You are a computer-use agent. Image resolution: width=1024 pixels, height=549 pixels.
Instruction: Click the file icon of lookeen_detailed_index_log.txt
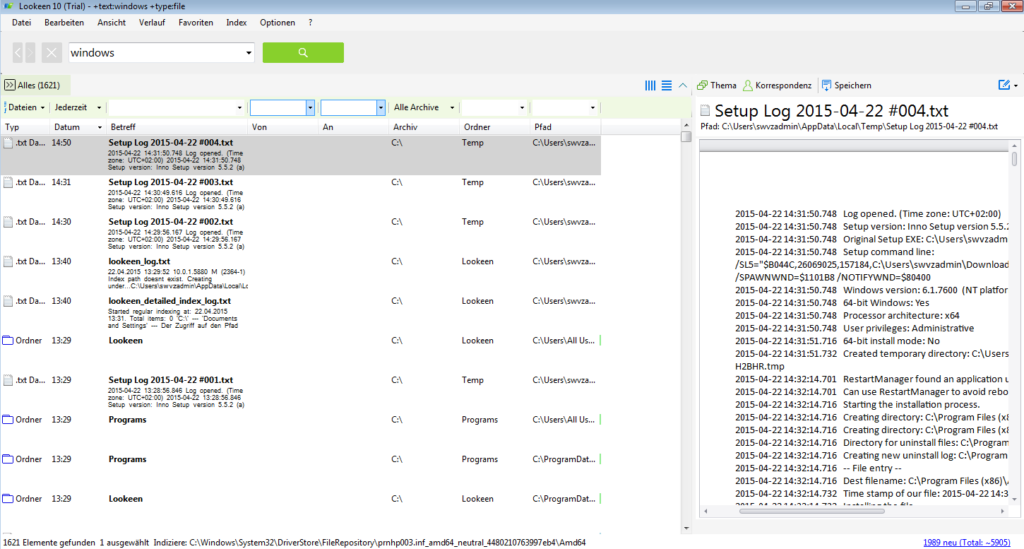tap(8, 302)
